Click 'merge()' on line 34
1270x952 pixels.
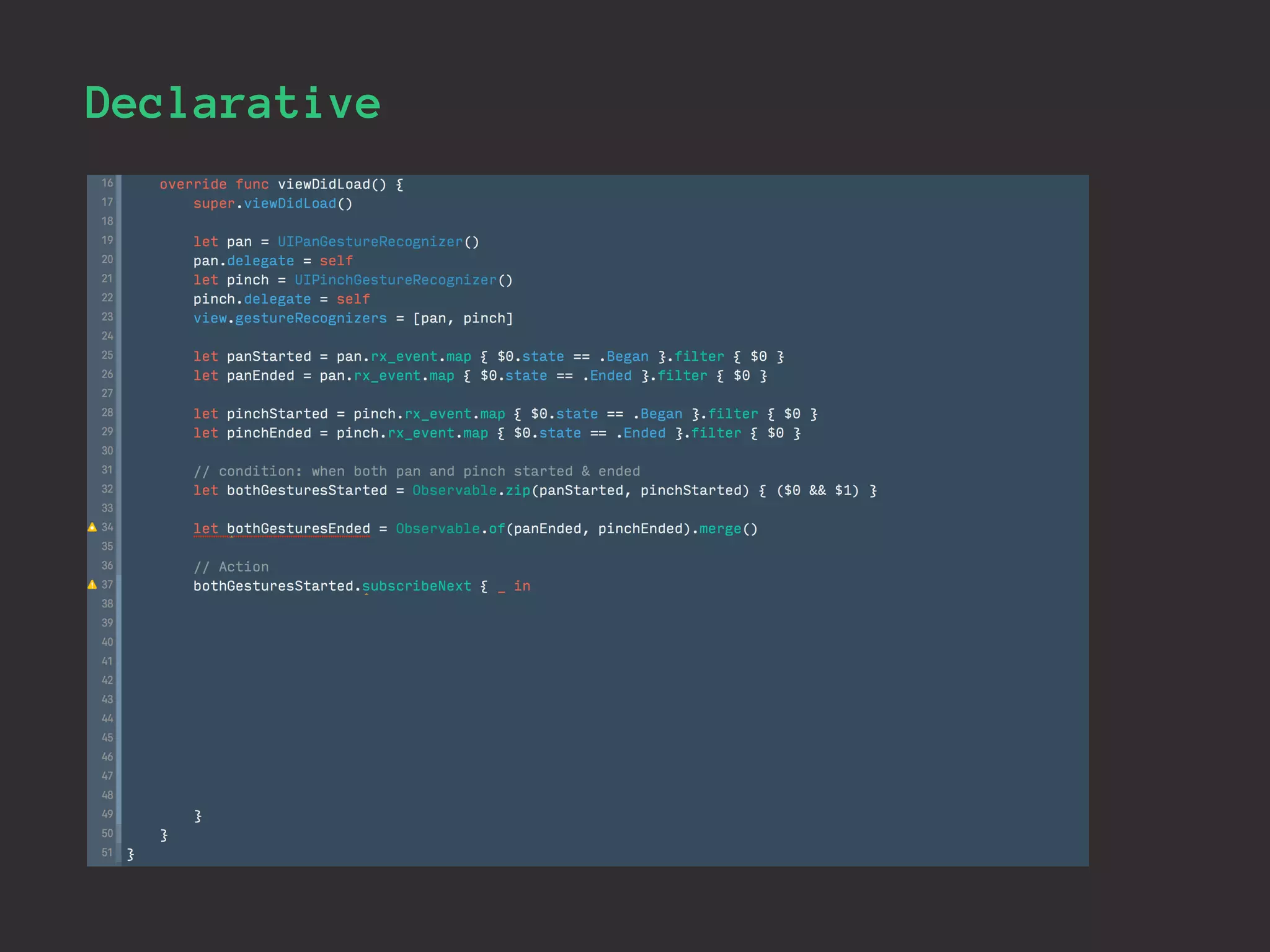[x=729, y=529]
